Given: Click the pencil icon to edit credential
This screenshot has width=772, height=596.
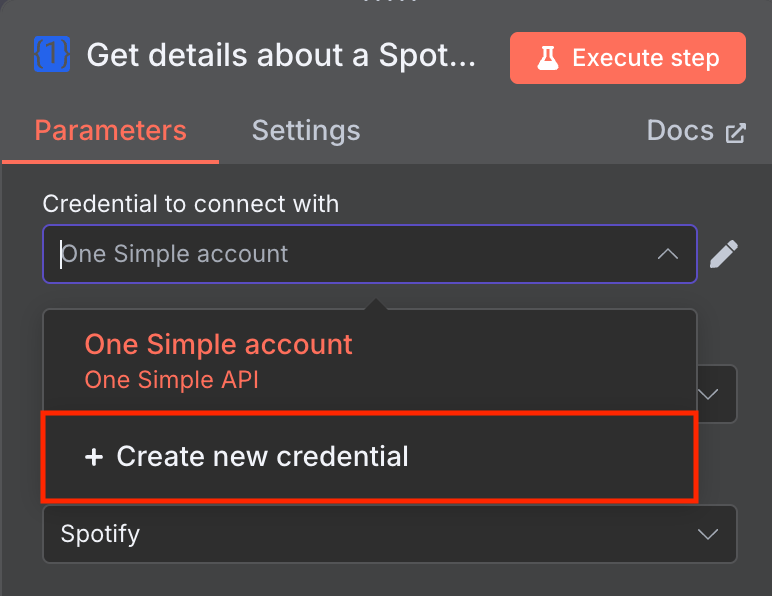Looking at the screenshot, I should click(x=724, y=254).
